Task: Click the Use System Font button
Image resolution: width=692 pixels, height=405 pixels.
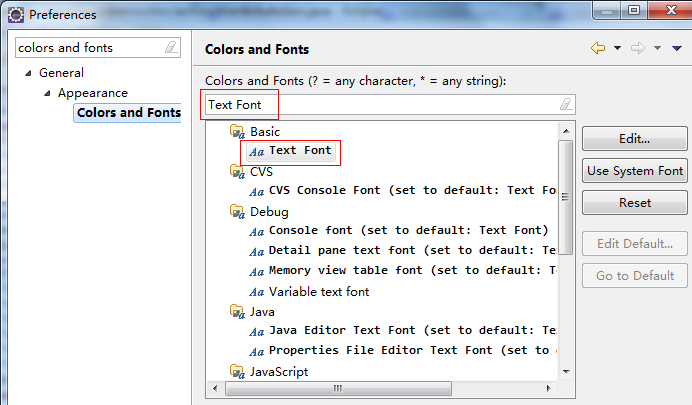Action: (635, 171)
